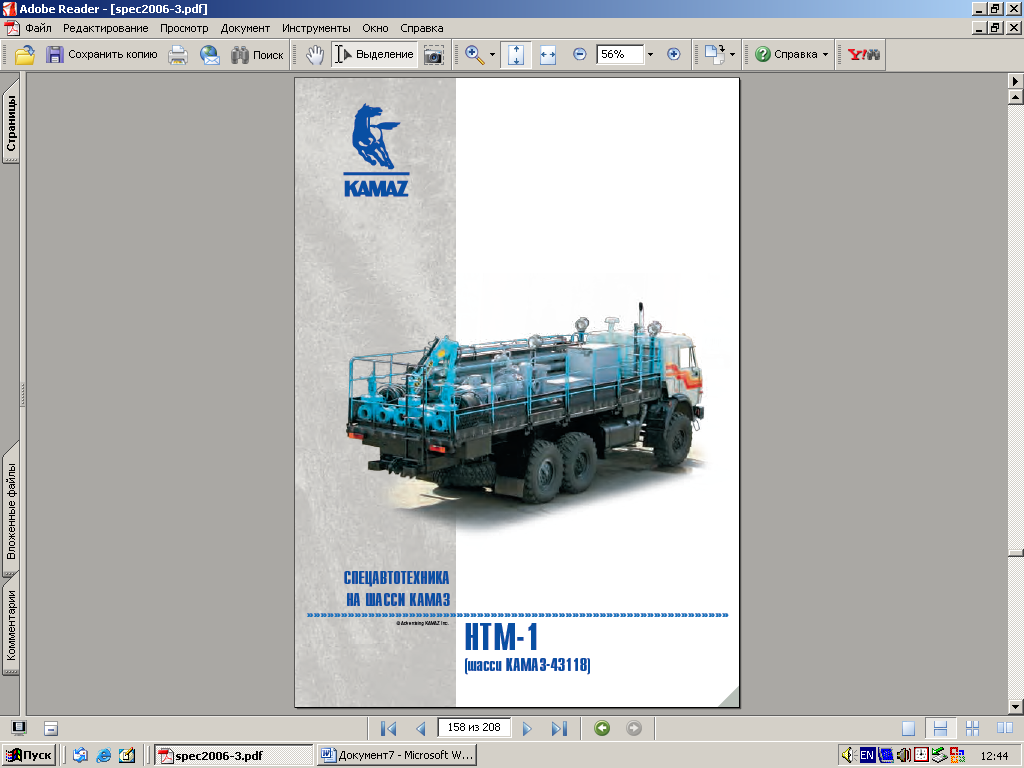Click the НТМ-1 title on the page

point(501,637)
